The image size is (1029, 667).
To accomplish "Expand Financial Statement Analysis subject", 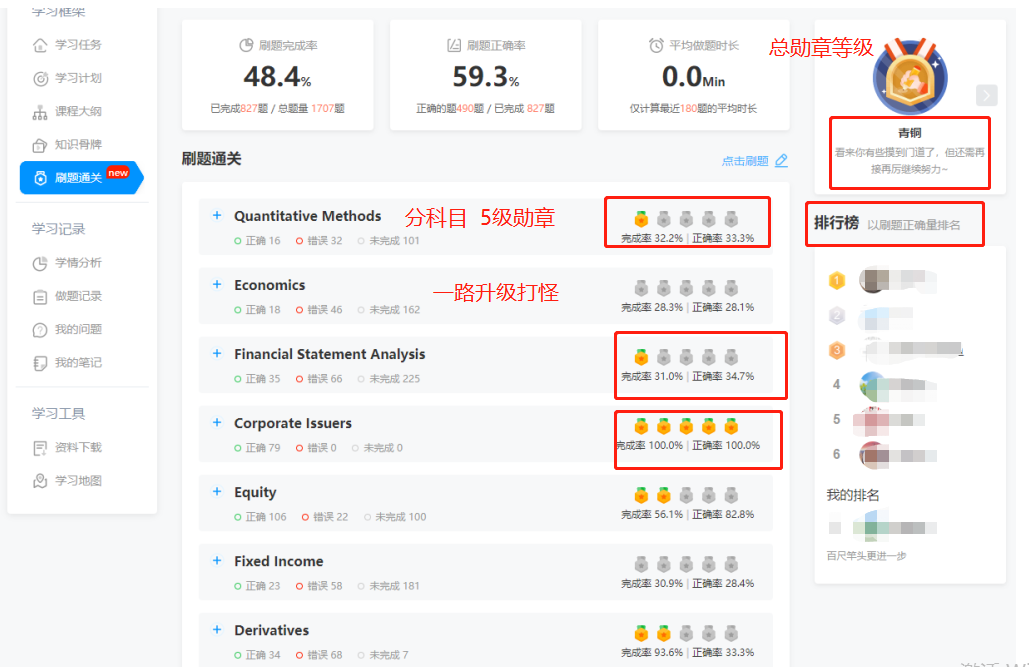I will 217,353.
